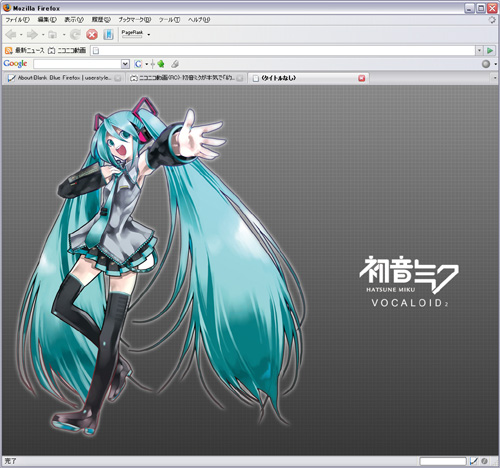This screenshot has height=468, width=500.
Task: Open the ツール (Tools) menu
Action: click(x=169, y=20)
